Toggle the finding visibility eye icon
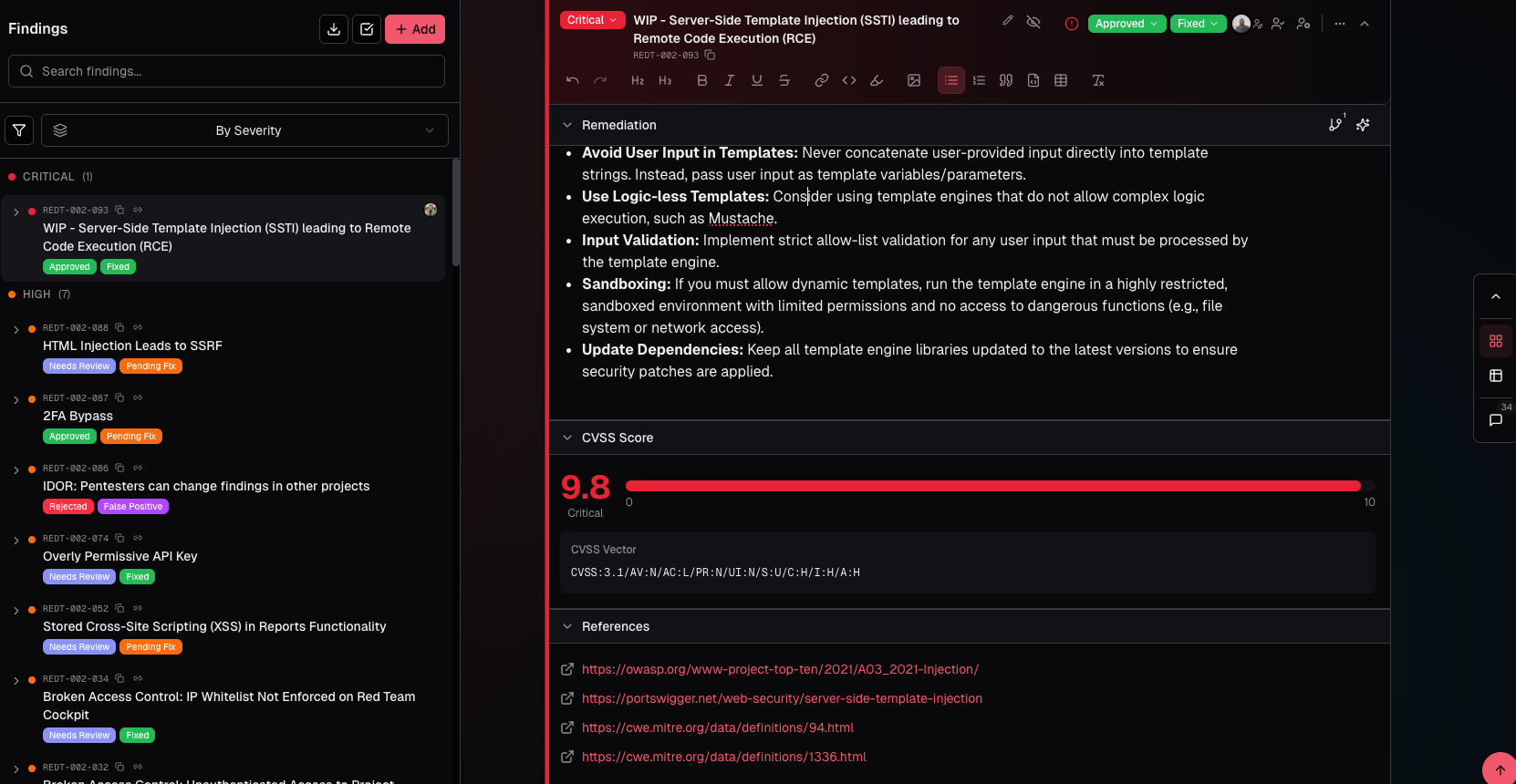This screenshot has height=784, width=1516. click(1033, 22)
